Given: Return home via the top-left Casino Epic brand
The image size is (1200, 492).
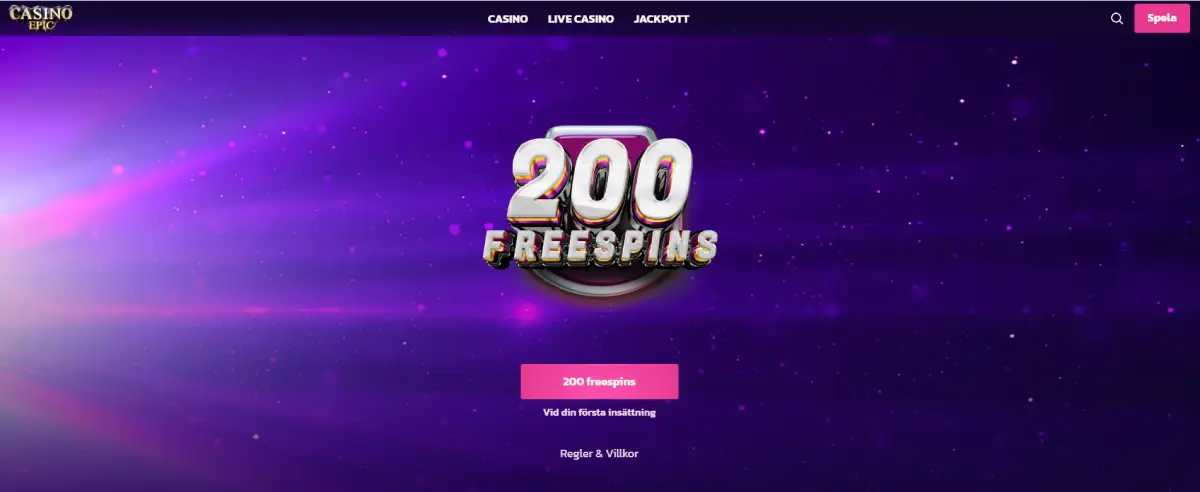Looking at the screenshot, I should 41,17.
